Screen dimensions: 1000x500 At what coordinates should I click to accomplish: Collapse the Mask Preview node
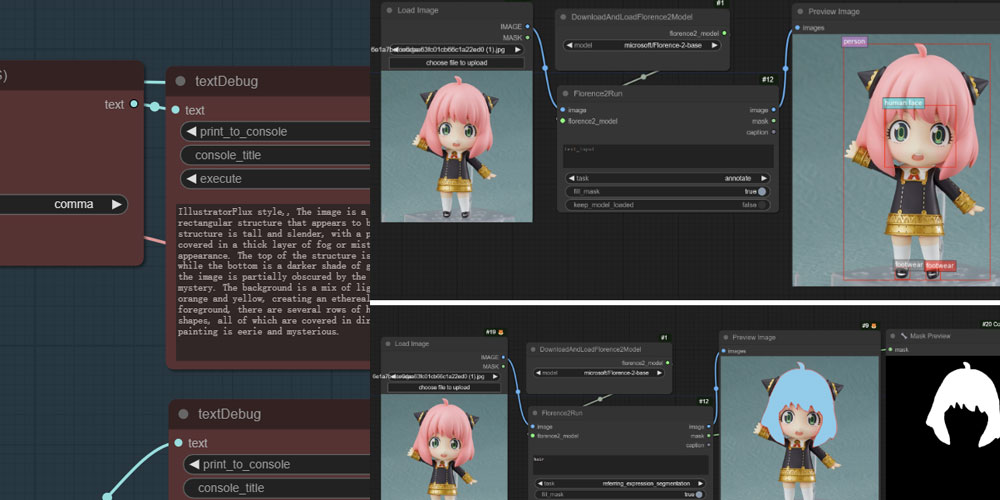point(892,335)
